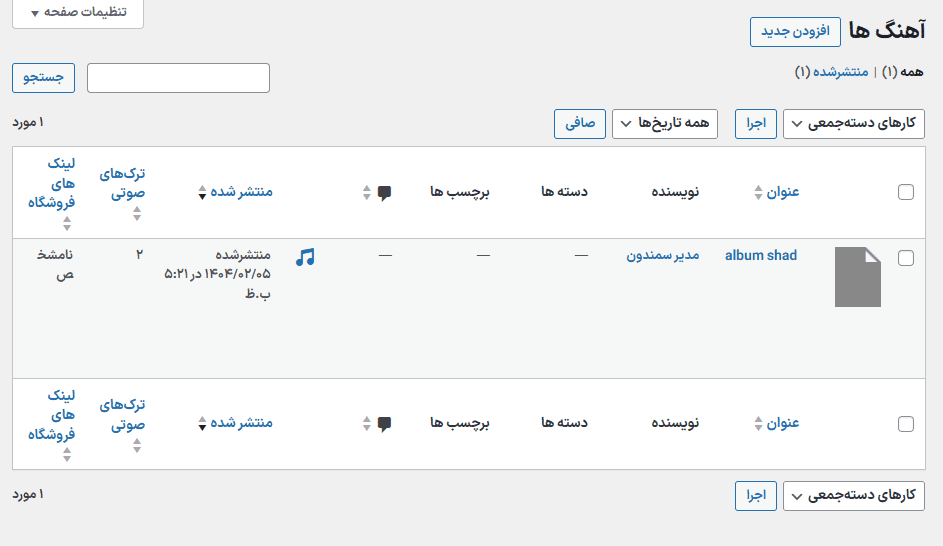Sort by عنوان in the table header
The image size is (943, 546).
click(x=776, y=192)
